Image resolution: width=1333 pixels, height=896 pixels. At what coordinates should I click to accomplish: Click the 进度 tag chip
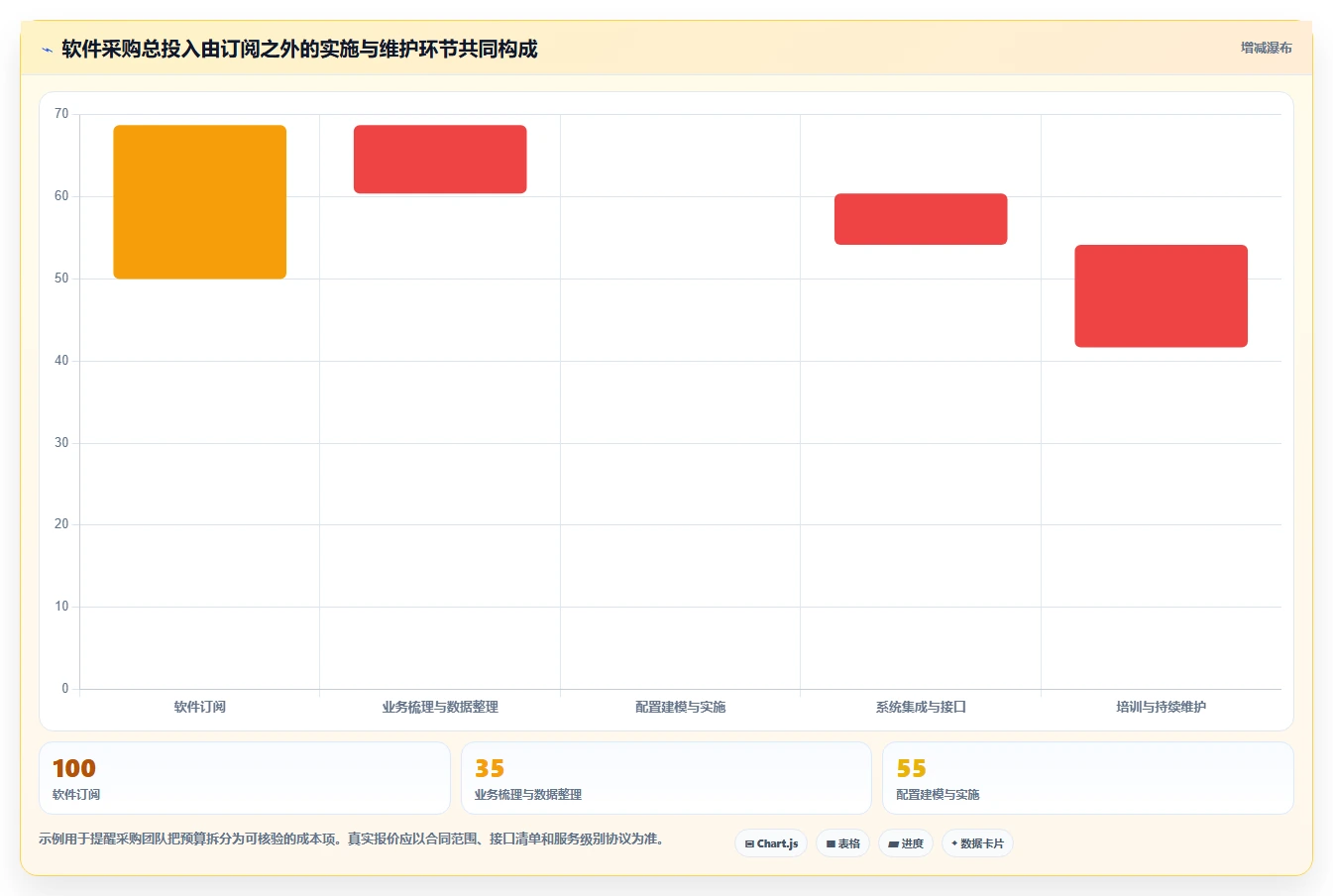point(906,843)
